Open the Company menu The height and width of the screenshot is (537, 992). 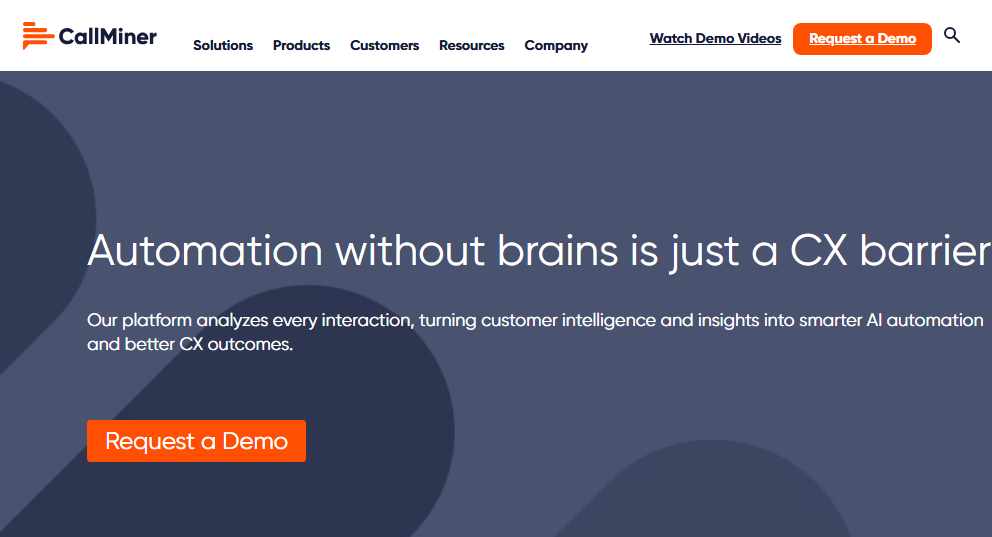coord(556,46)
